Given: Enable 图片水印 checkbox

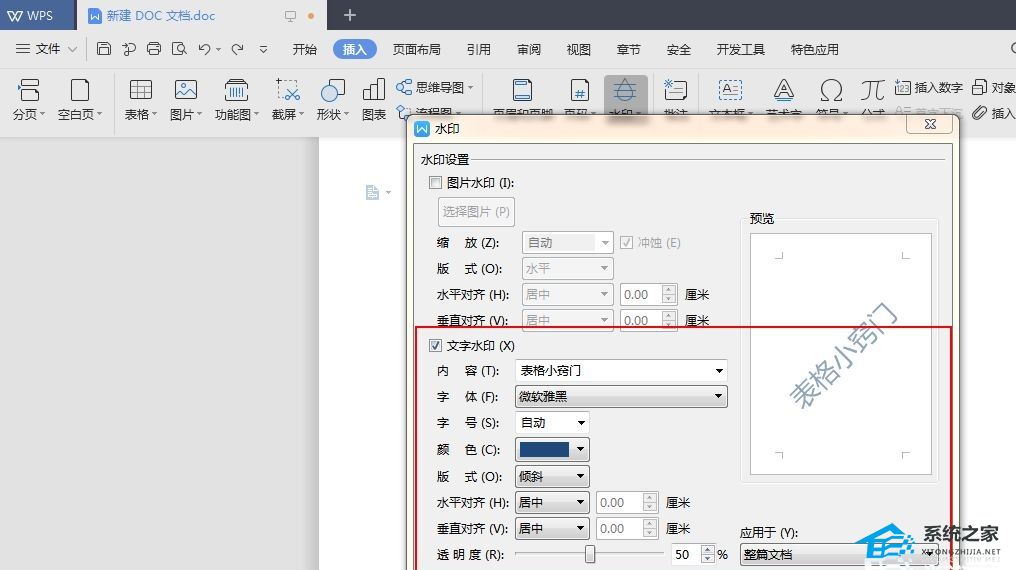Looking at the screenshot, I should [x=435, y=183].
